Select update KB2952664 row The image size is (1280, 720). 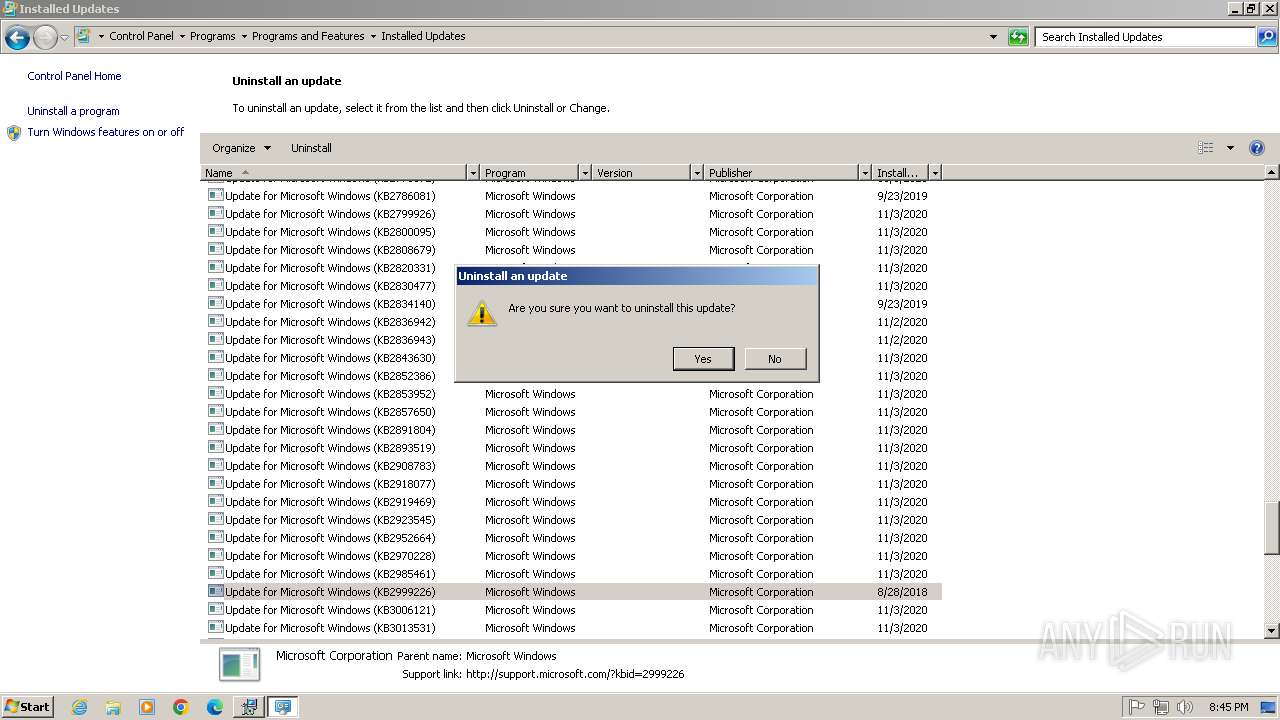click(571, 538)
